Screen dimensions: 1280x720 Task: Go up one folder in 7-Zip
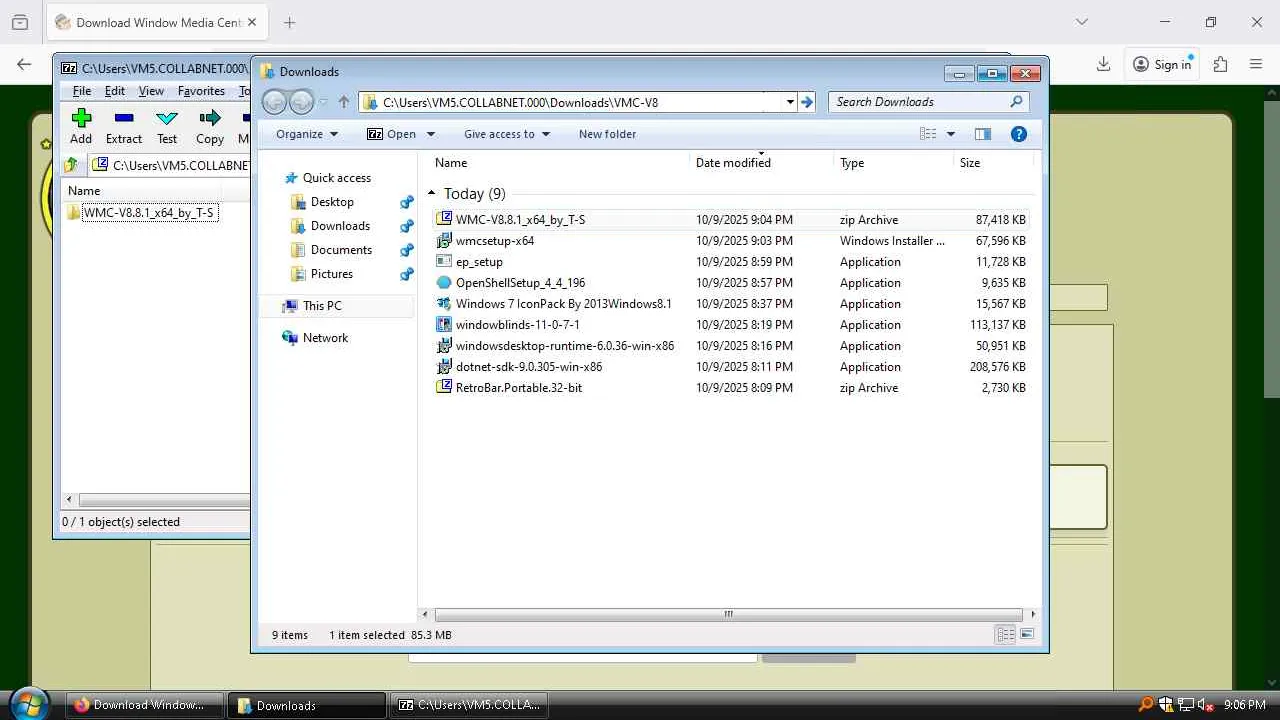pos(71,165)
